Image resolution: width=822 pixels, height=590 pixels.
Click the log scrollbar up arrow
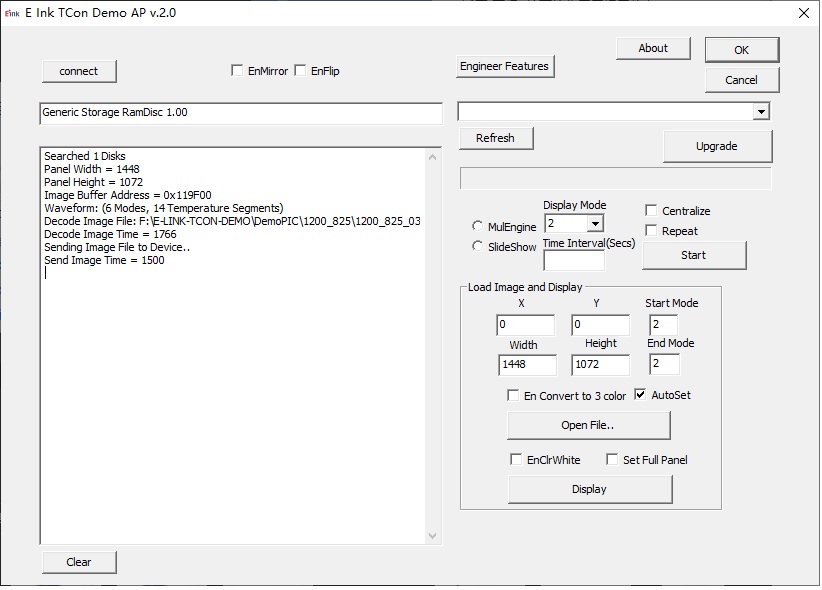(x=432, y=157)
